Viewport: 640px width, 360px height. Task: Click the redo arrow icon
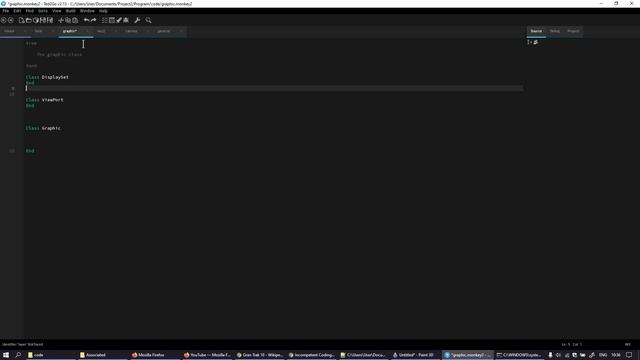93,20
